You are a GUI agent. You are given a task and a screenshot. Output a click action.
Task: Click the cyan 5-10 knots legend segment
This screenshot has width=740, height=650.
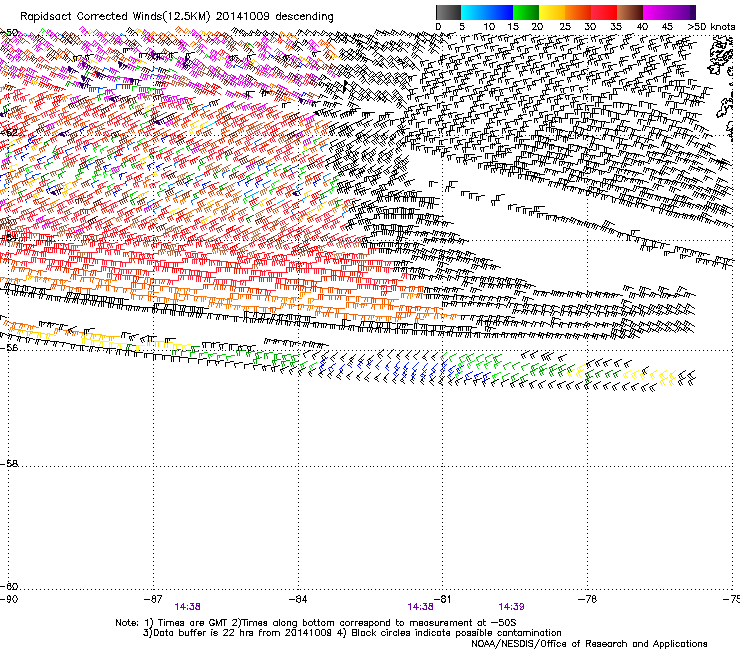click(474, 12)
